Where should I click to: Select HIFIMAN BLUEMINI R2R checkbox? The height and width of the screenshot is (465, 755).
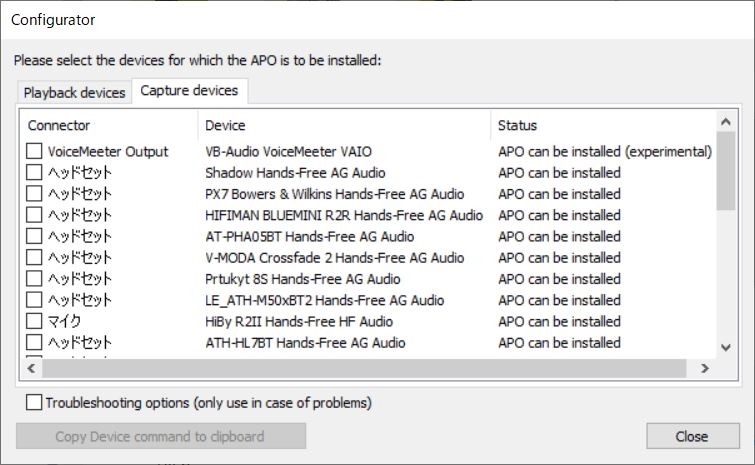pos(35,215)
